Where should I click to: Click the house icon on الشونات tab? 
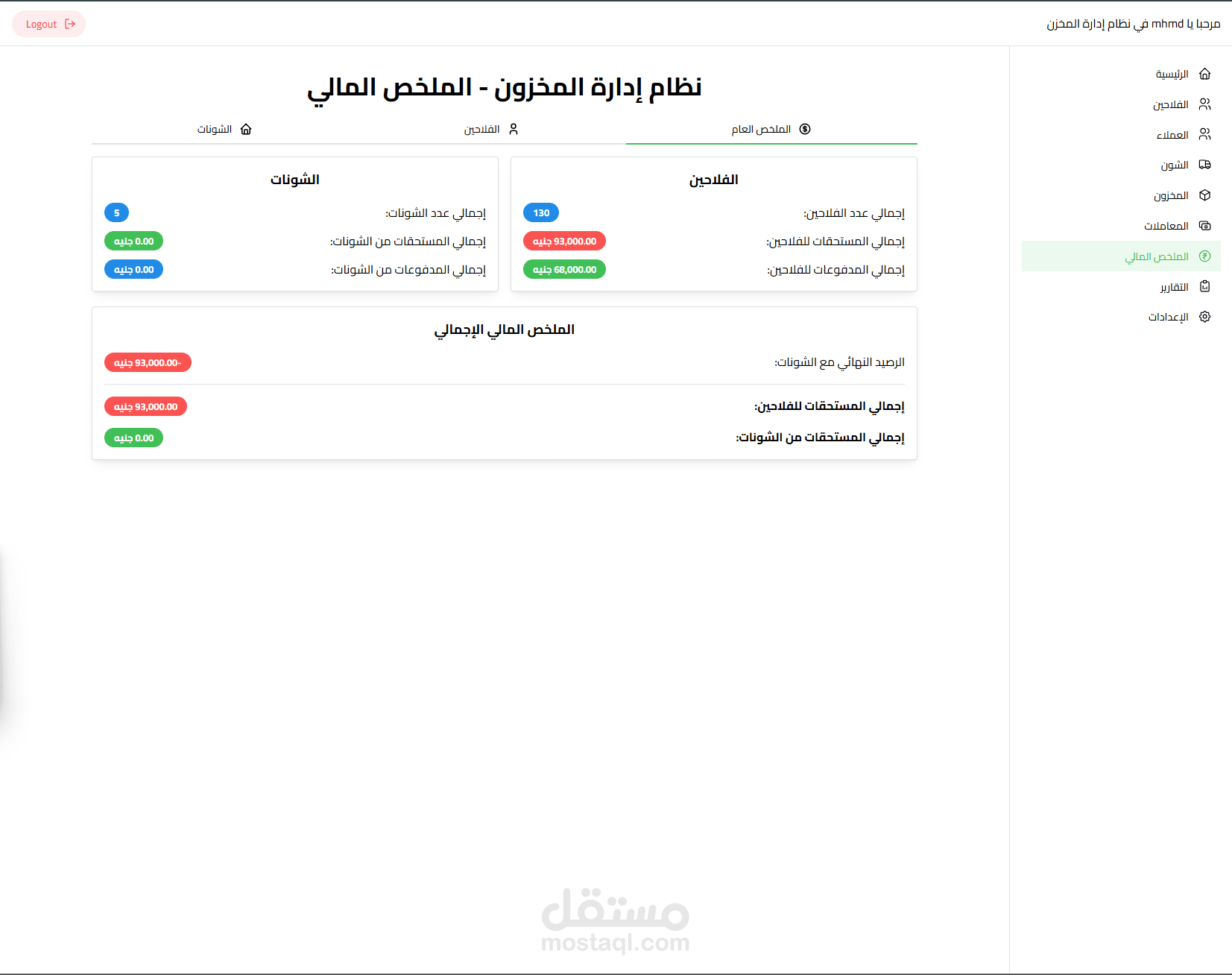(246, 129)
